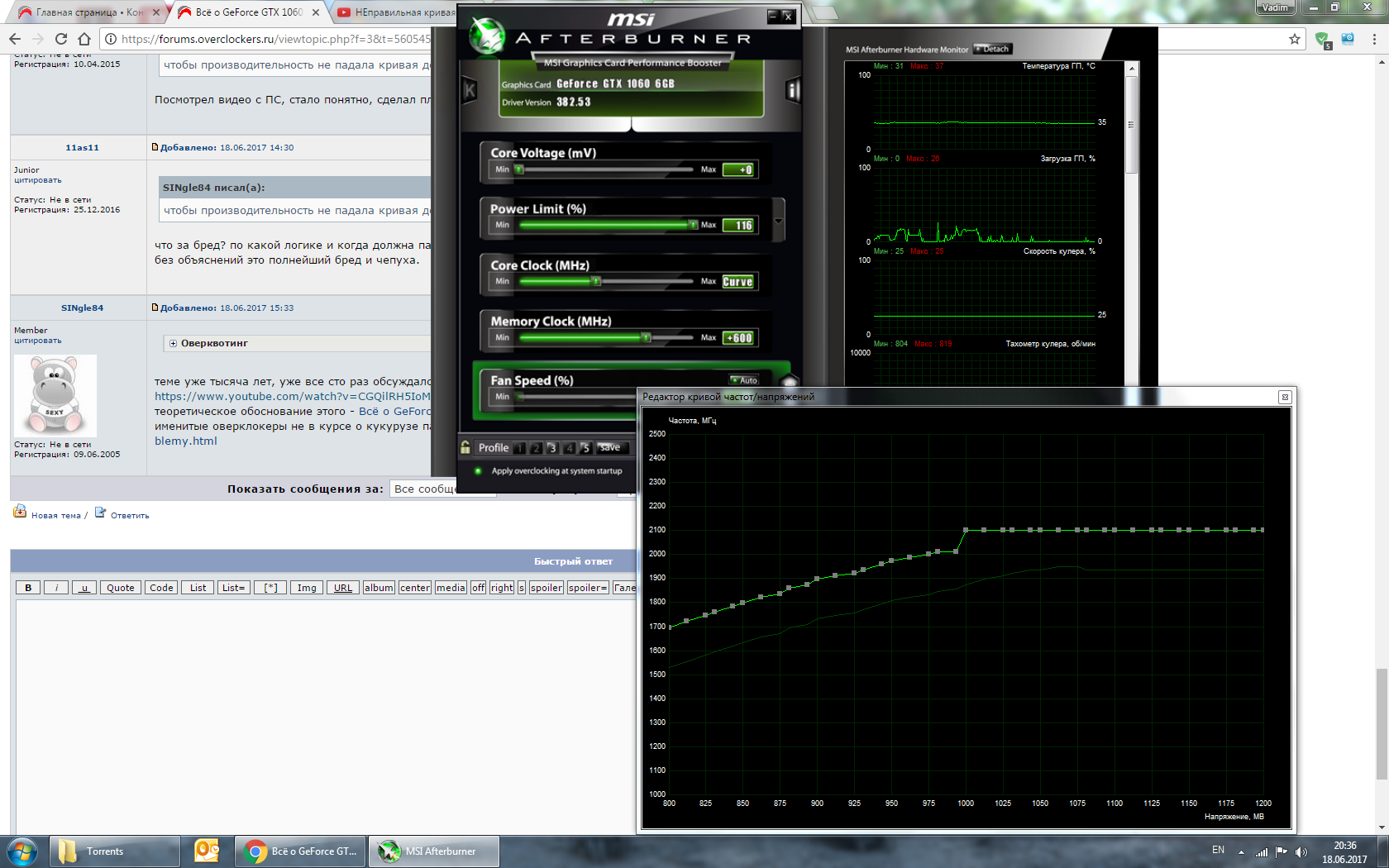Image resolution: width=1389 pixels, height=868 pixels.
Task: Click the curve point at 1000 mV, 2100 MHz
Action: 966,530
